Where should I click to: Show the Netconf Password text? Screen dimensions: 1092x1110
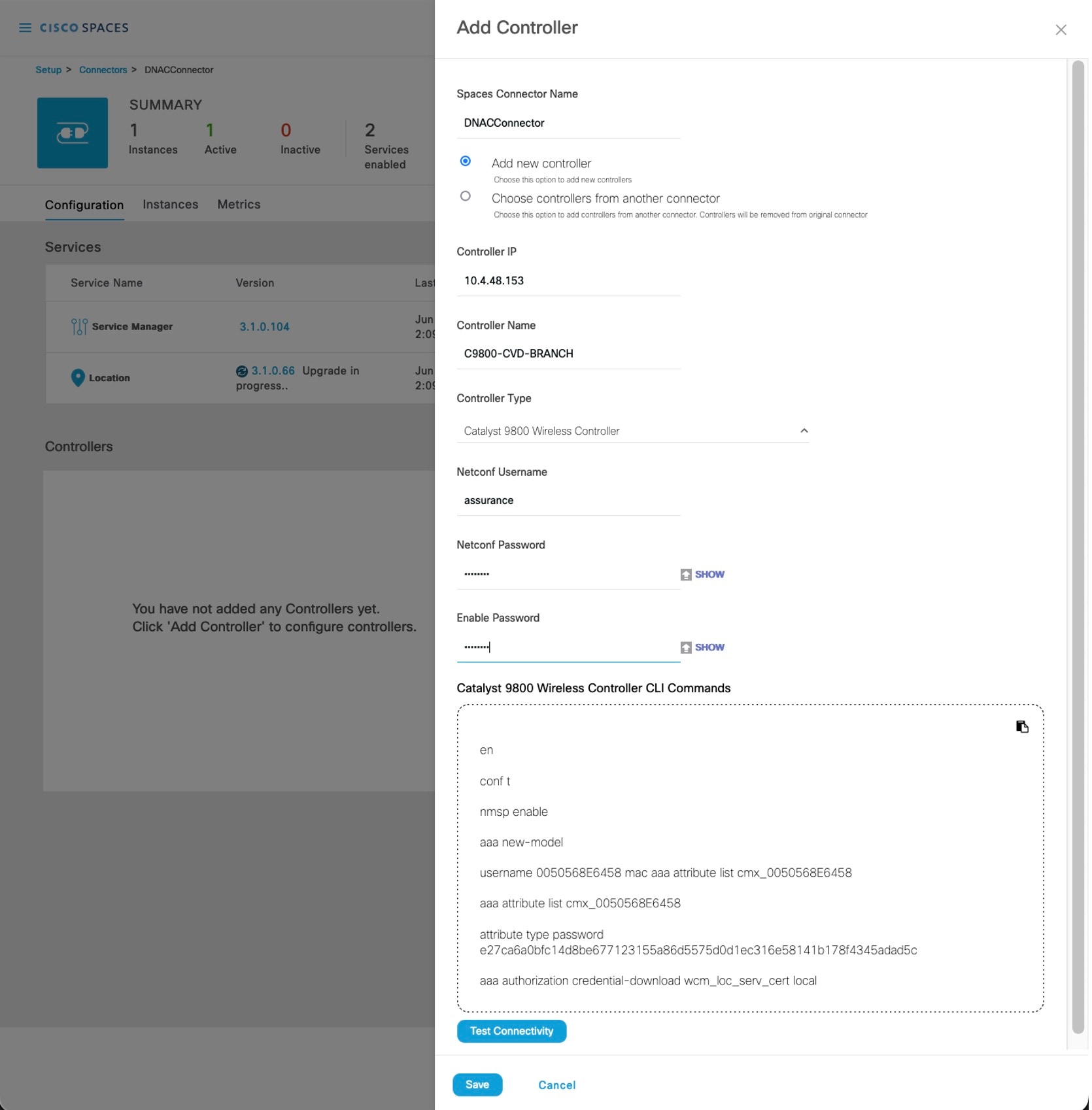(709, 575)
